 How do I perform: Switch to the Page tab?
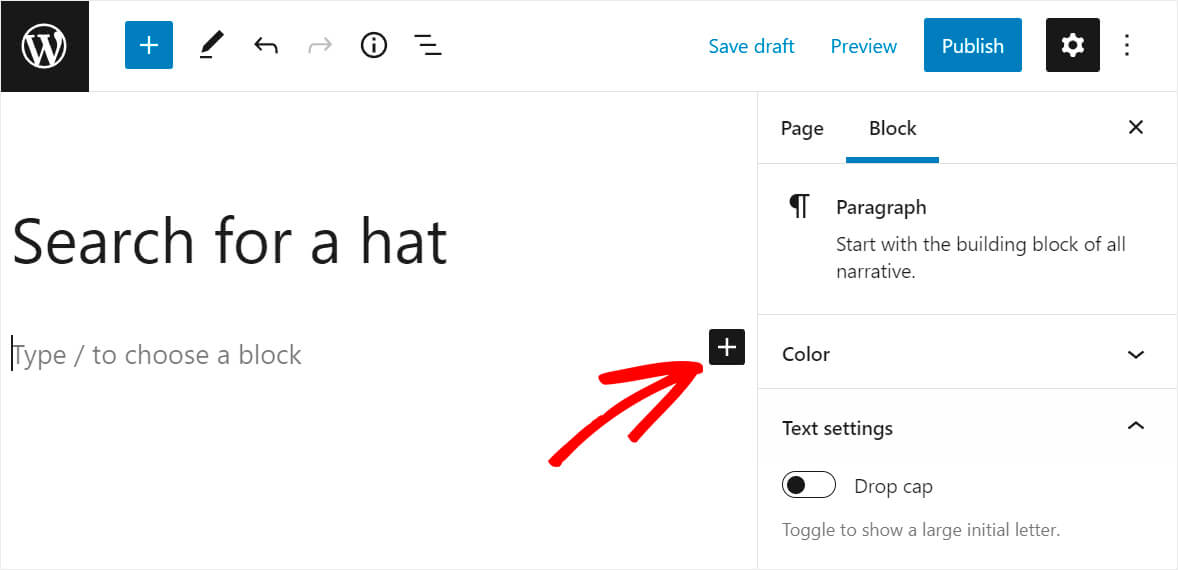click(802, 128)
